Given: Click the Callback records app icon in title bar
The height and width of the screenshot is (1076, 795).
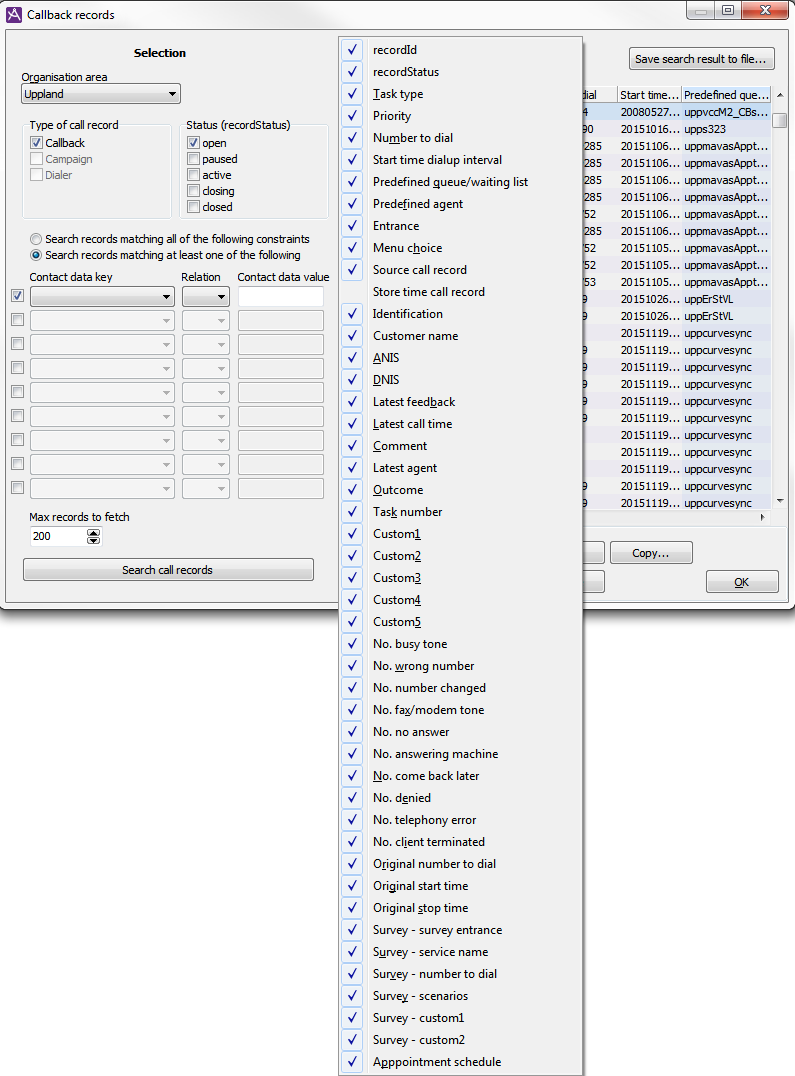Looking at the screenshot, I should click(x=15, y=15).
